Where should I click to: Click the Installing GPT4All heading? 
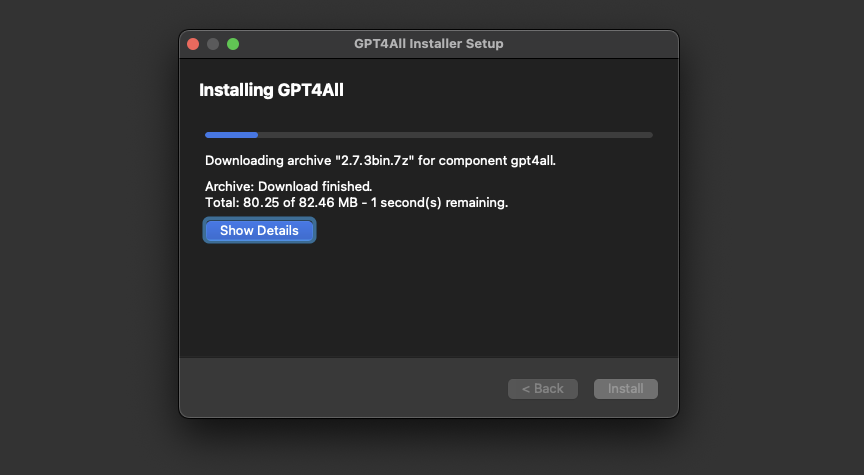[271, 90]
